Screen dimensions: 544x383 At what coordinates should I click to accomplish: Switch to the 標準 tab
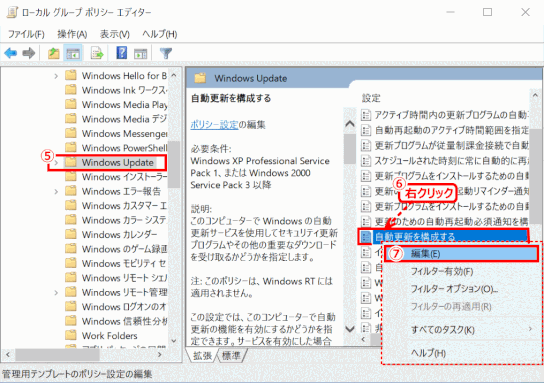point(231,356)
